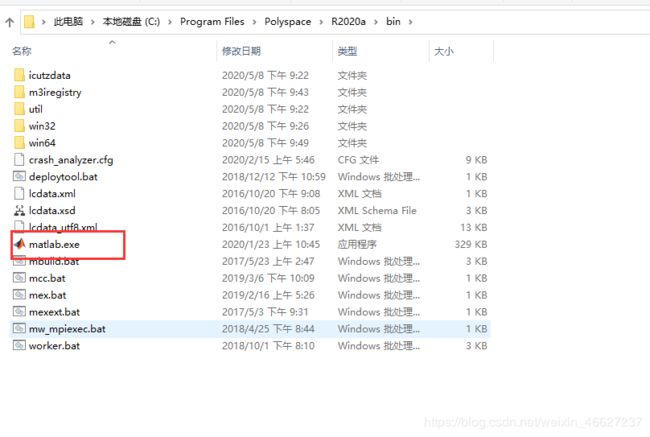Image resolution: width=650 pixels, height=437 pixels.
Task: Click the CFG 文件 type cell
Action: coord(358,160)
